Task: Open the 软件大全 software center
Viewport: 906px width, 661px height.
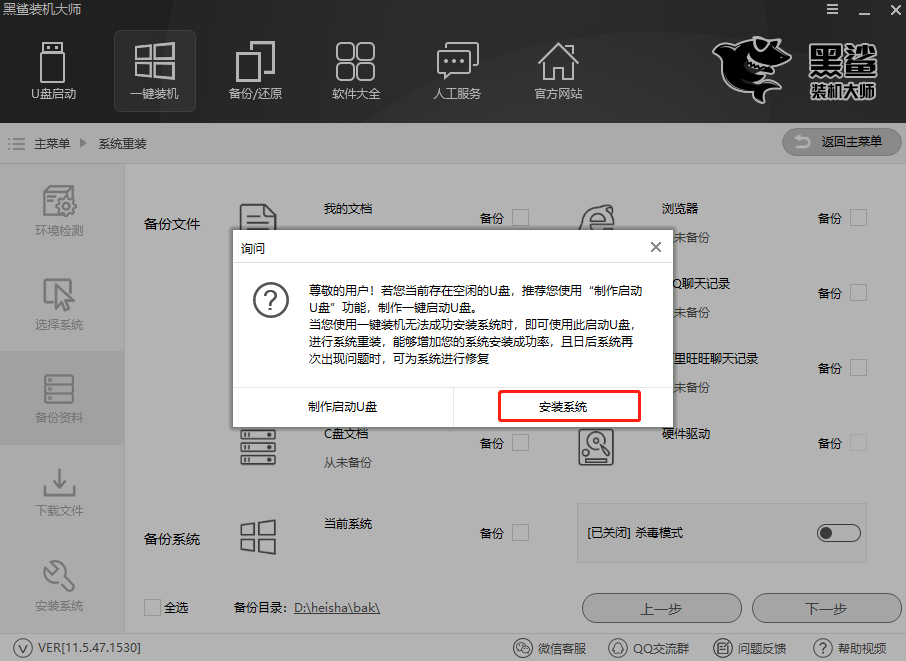Action: coord(355,70)
